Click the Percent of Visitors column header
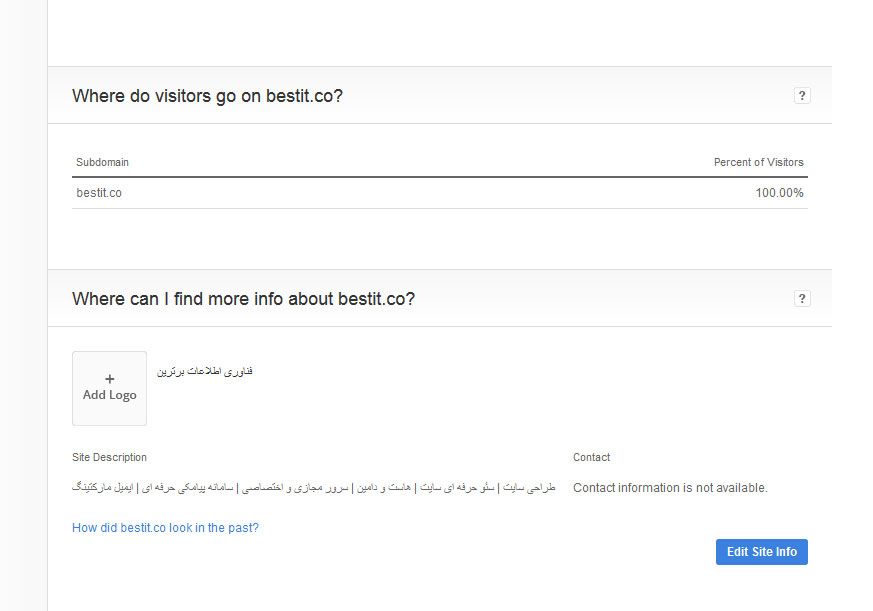 (758, 162)
